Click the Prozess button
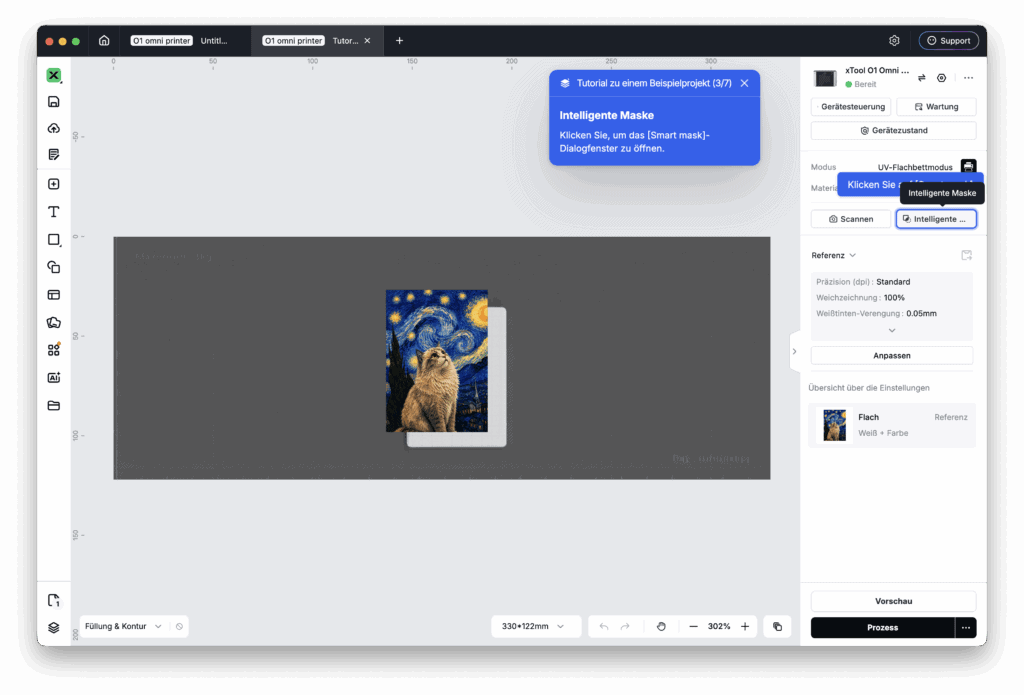 pyautogui.click(x=882, y=627)
